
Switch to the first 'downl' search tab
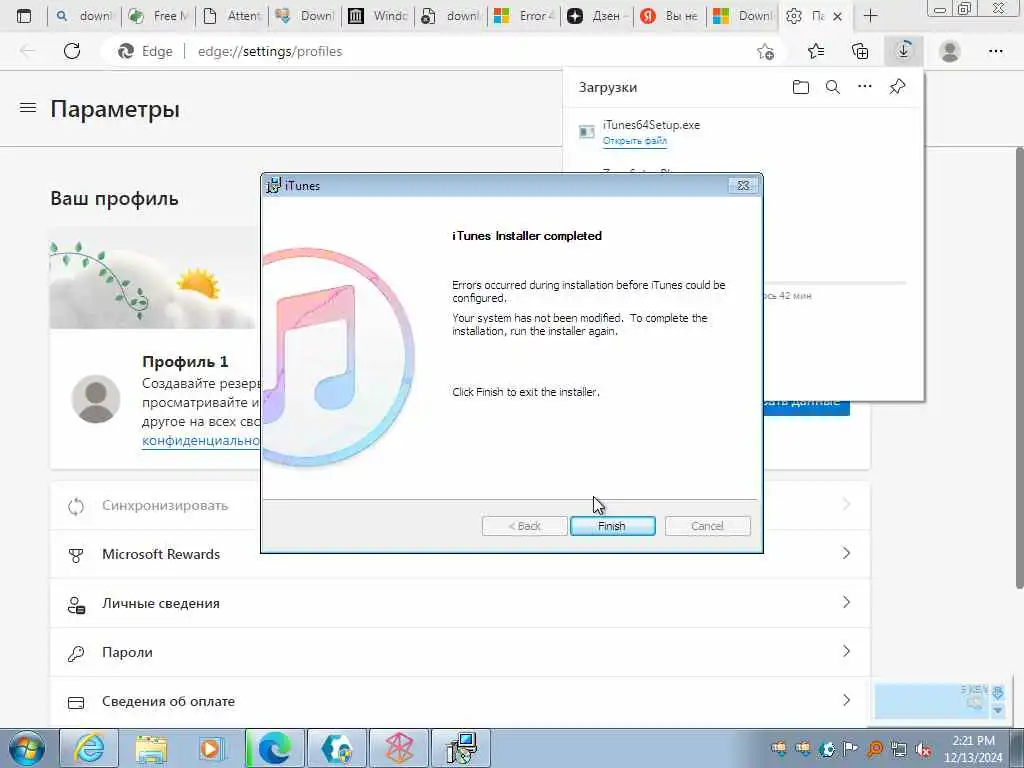click(85, 16)
